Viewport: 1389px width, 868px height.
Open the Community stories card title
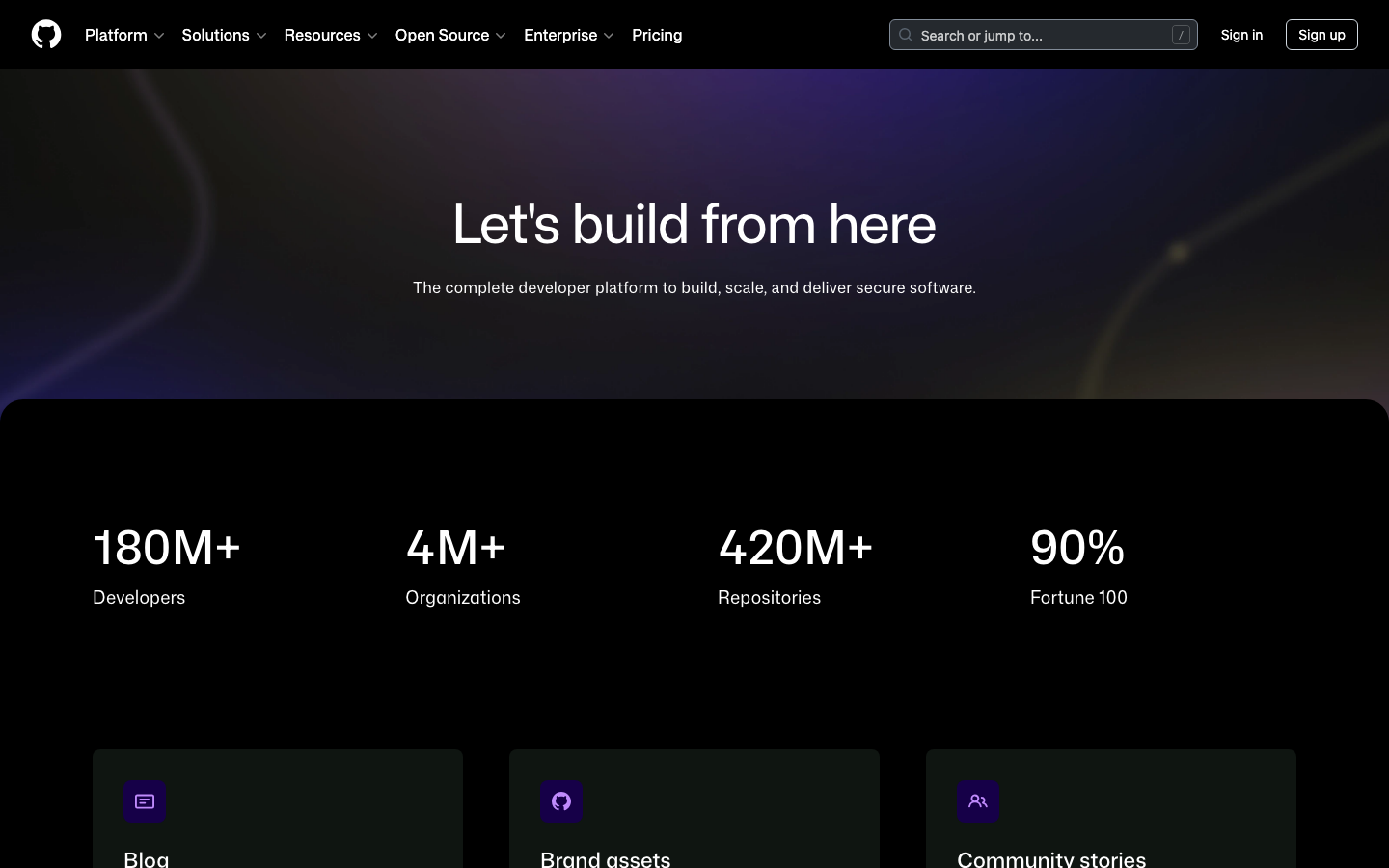(1051, 858)
